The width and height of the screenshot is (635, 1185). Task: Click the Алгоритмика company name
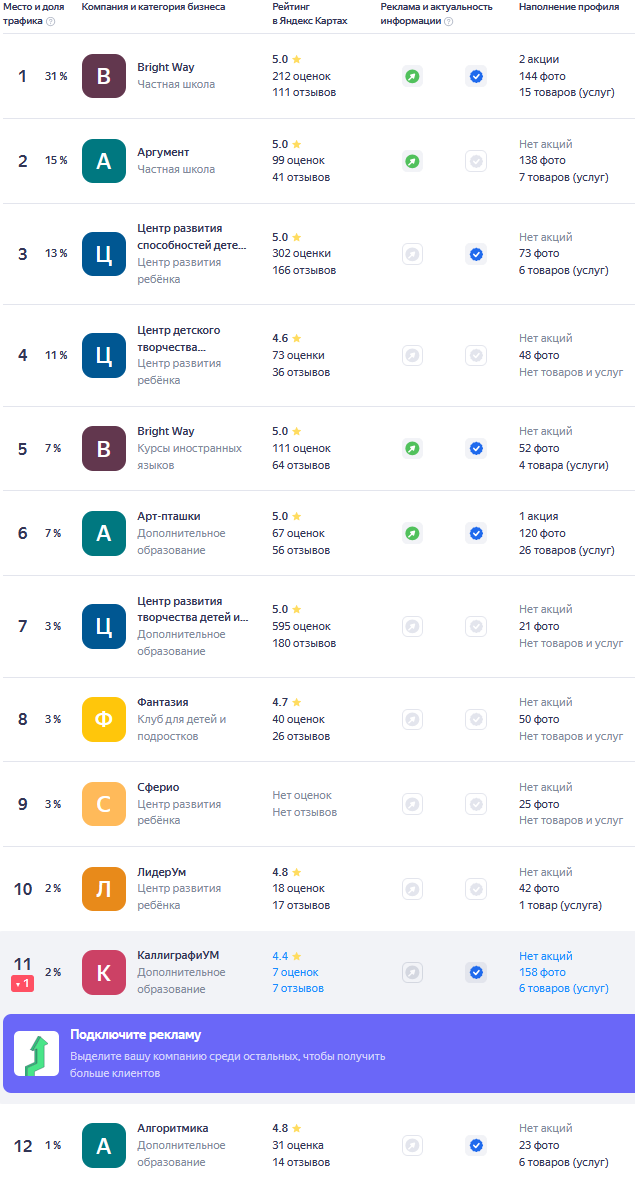pos(173,1128)
